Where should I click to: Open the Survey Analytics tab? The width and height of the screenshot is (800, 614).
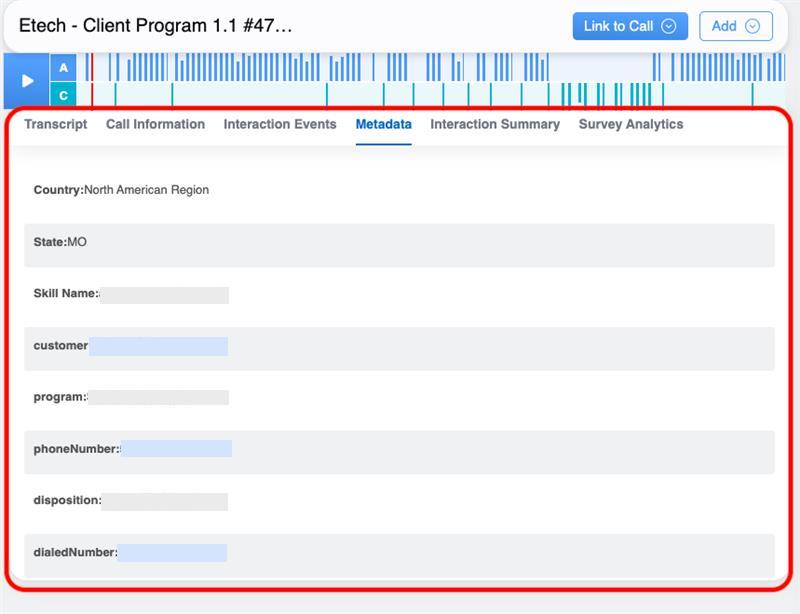click(631, 124)
